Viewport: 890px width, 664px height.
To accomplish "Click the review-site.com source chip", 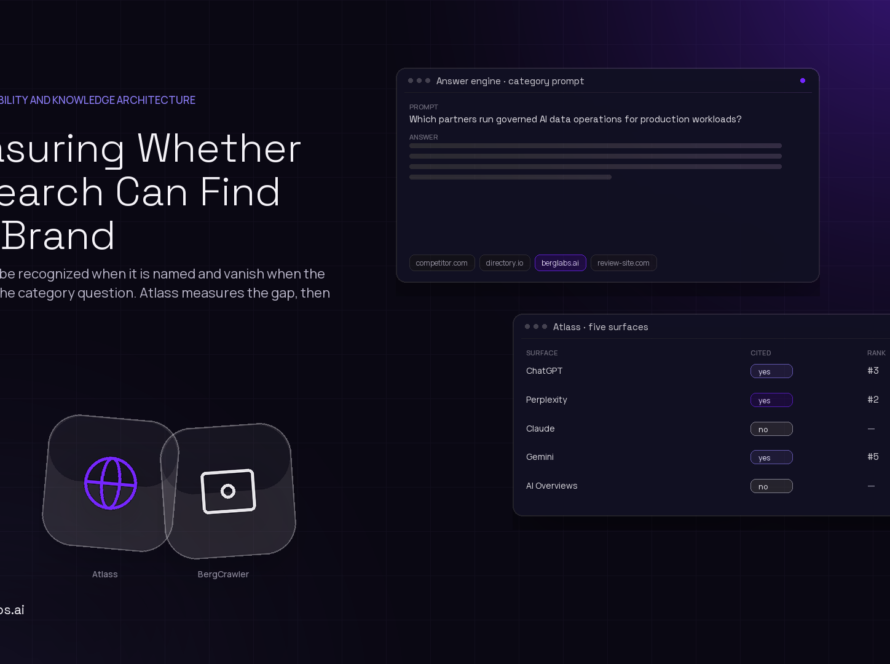I will [x=623, y=263].
